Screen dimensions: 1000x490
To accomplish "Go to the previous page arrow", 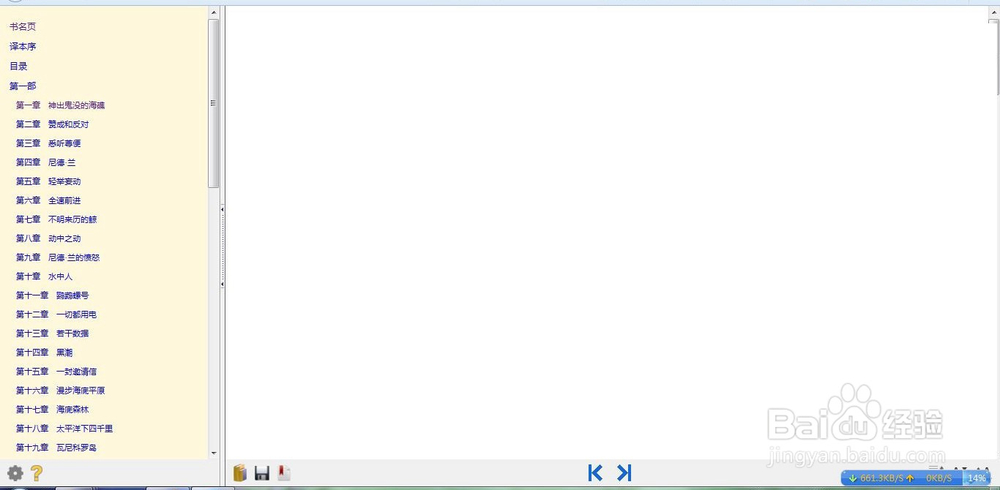I will pyautogui.click(x=594, y=473).
